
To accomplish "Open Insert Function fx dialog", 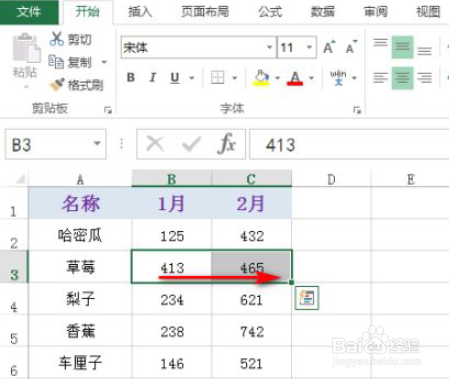I will 227,144.
